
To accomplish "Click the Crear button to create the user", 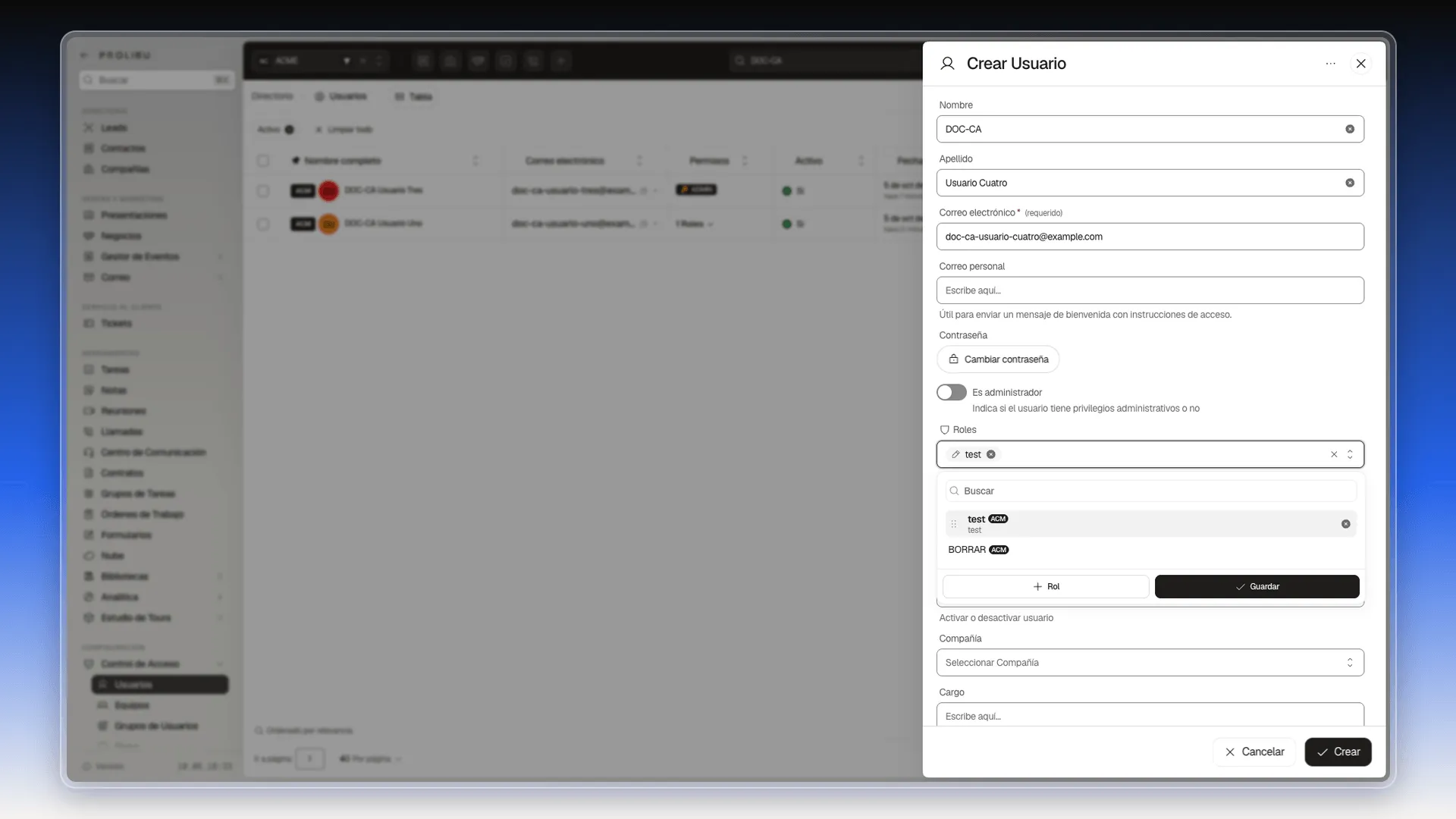I will click(1338, 752).
